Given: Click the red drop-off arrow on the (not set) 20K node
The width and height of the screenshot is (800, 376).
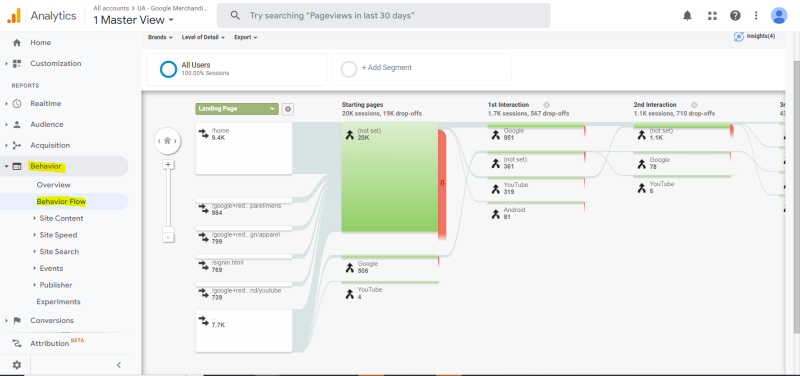Looking at the screenshot, I should coord(442,183).
